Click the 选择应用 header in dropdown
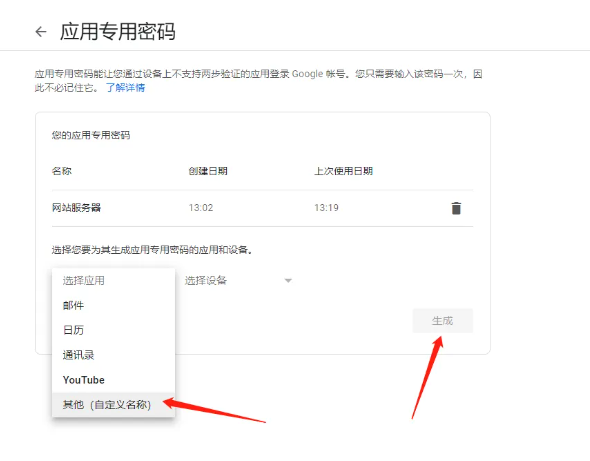This screenshot has width=590, height=461. 84,281
